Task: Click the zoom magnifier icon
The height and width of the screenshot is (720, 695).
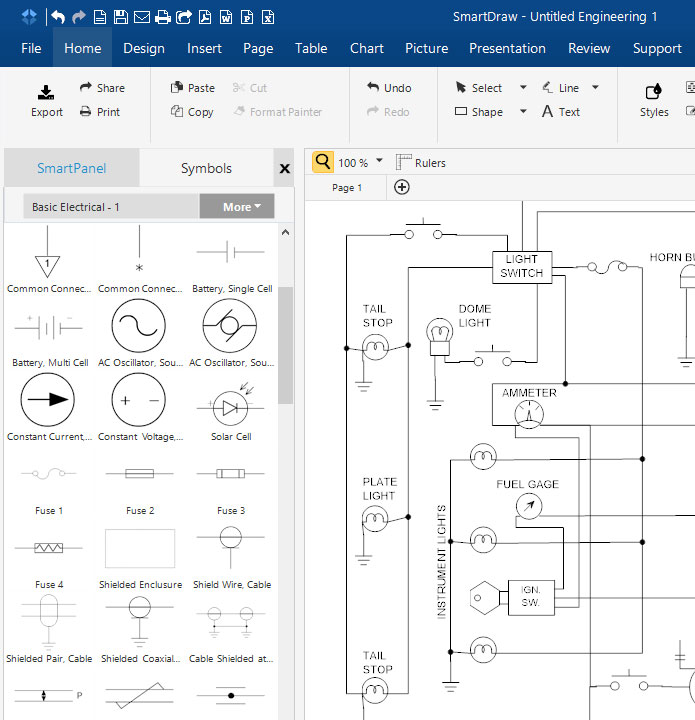Action: tap(322, 162)
